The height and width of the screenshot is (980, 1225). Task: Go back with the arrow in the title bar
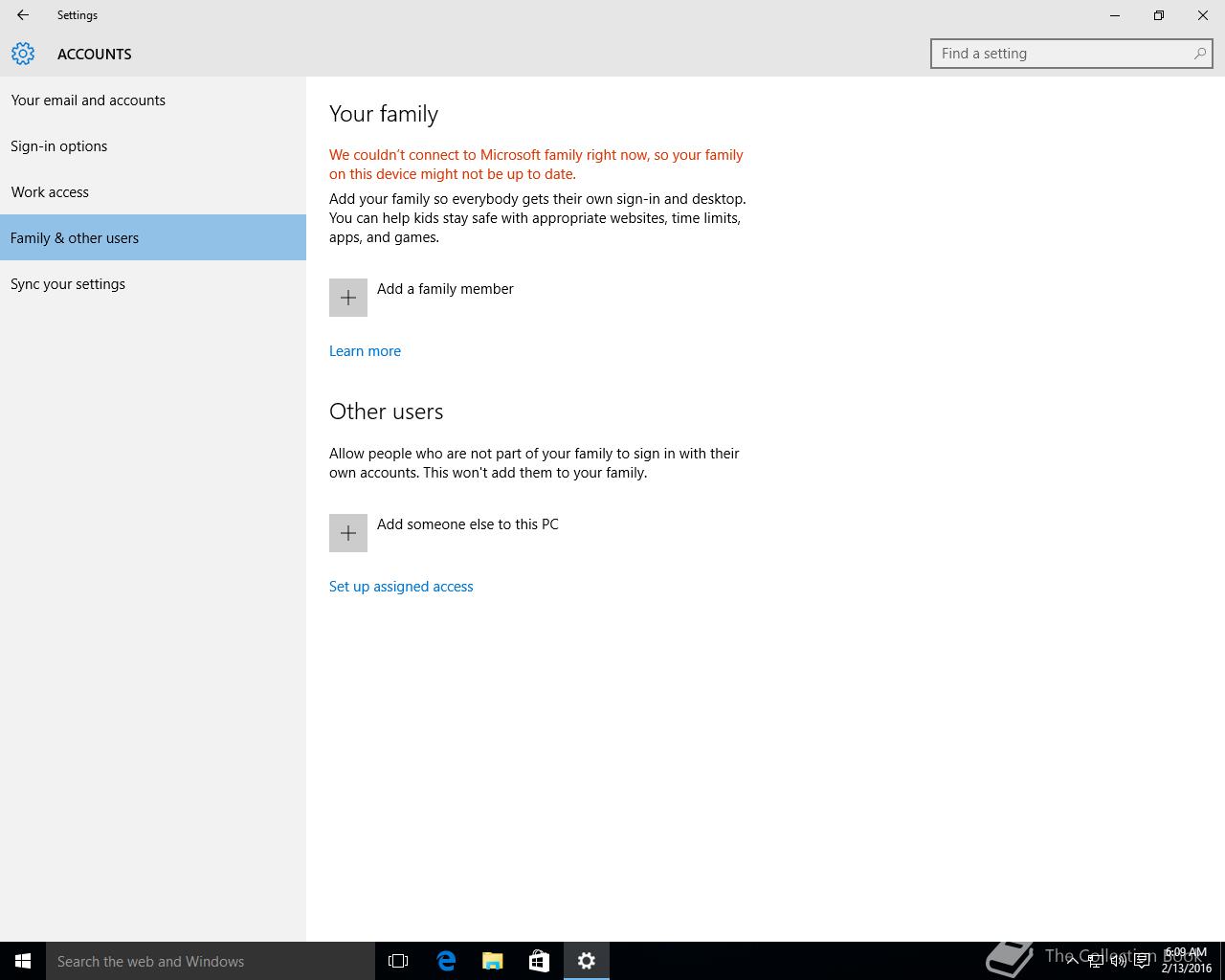pos(23,15)
